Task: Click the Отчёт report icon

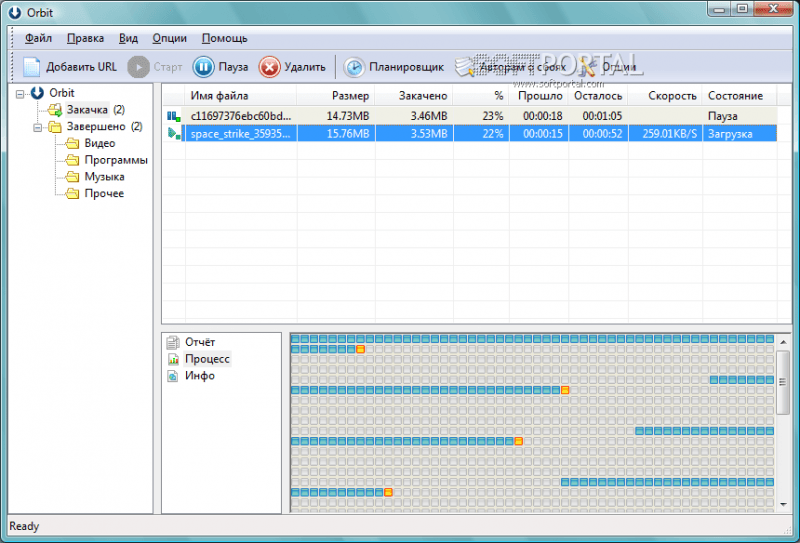Action: tap(173, 342)
